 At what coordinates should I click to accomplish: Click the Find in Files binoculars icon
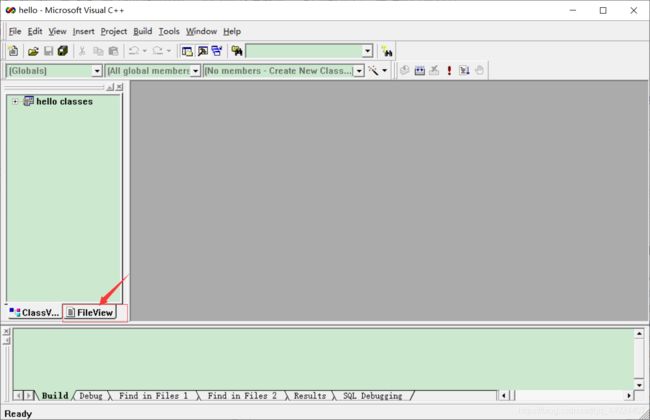237,51
